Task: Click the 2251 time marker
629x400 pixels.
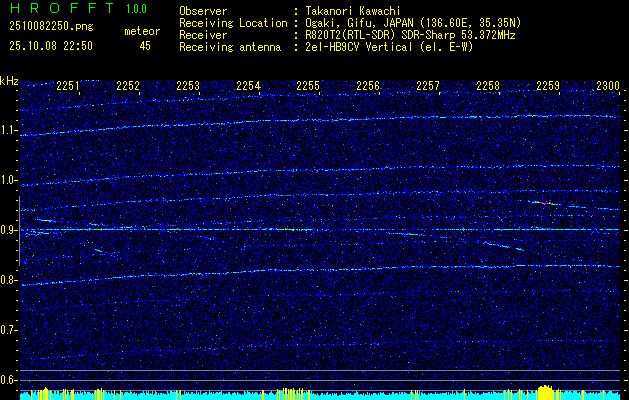Action: tap(68, 86)
